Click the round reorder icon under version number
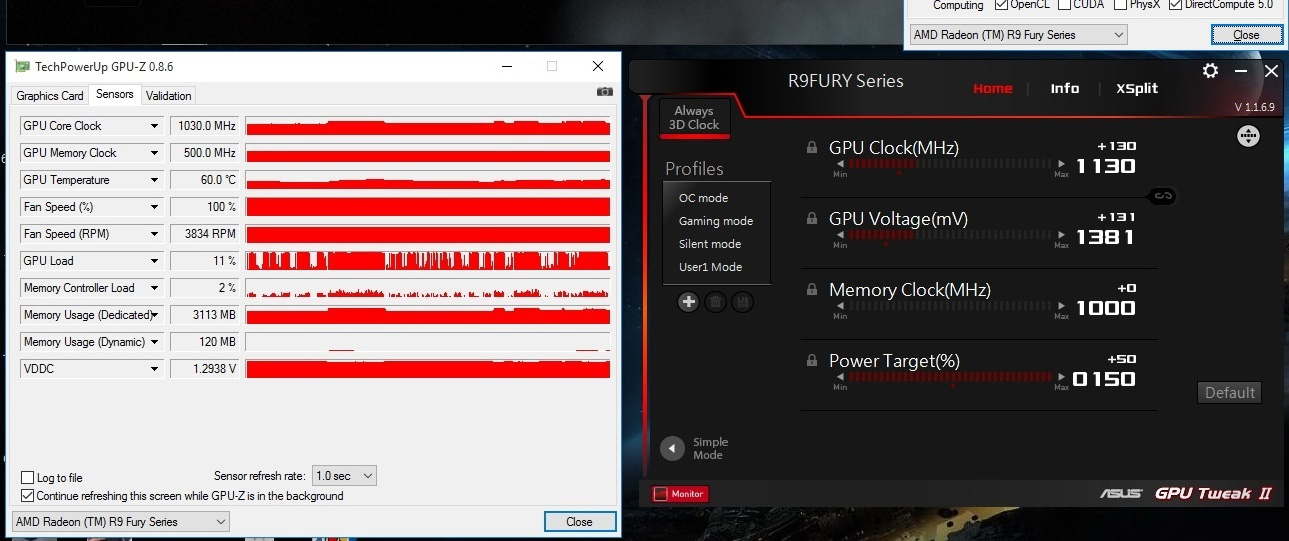Viewport: 1289px width, 541px height. [1248, 137]
